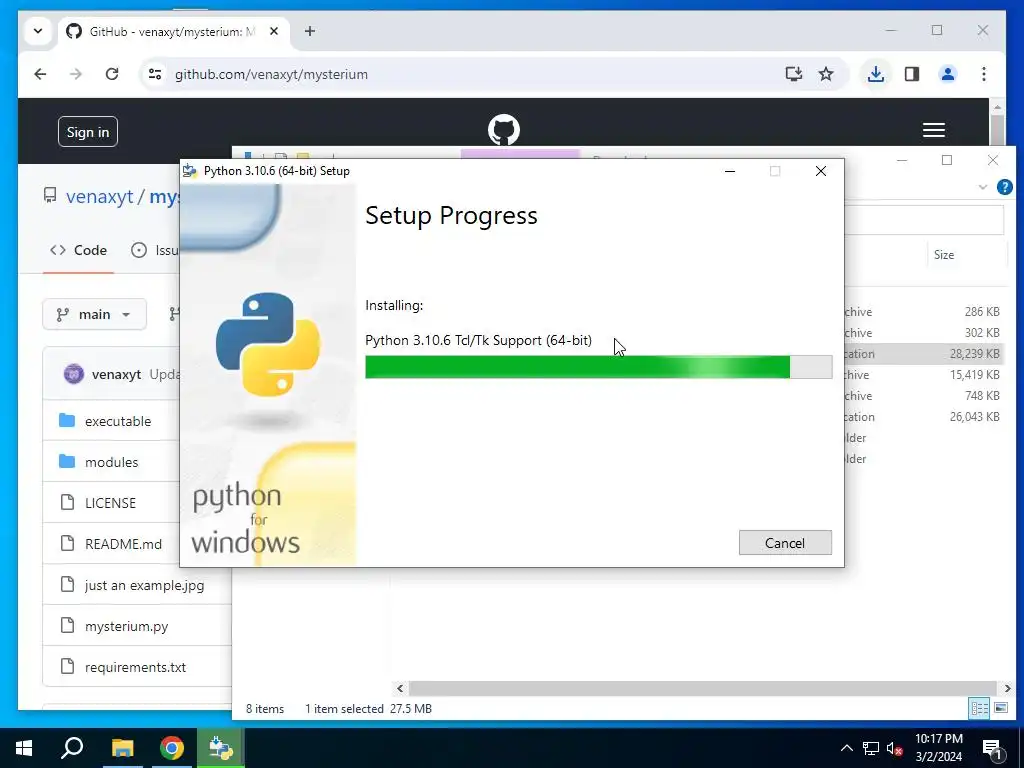Open a new Chrome tab
The height and width of the screenshot is (768, 1024).
(x=310, y=31)
